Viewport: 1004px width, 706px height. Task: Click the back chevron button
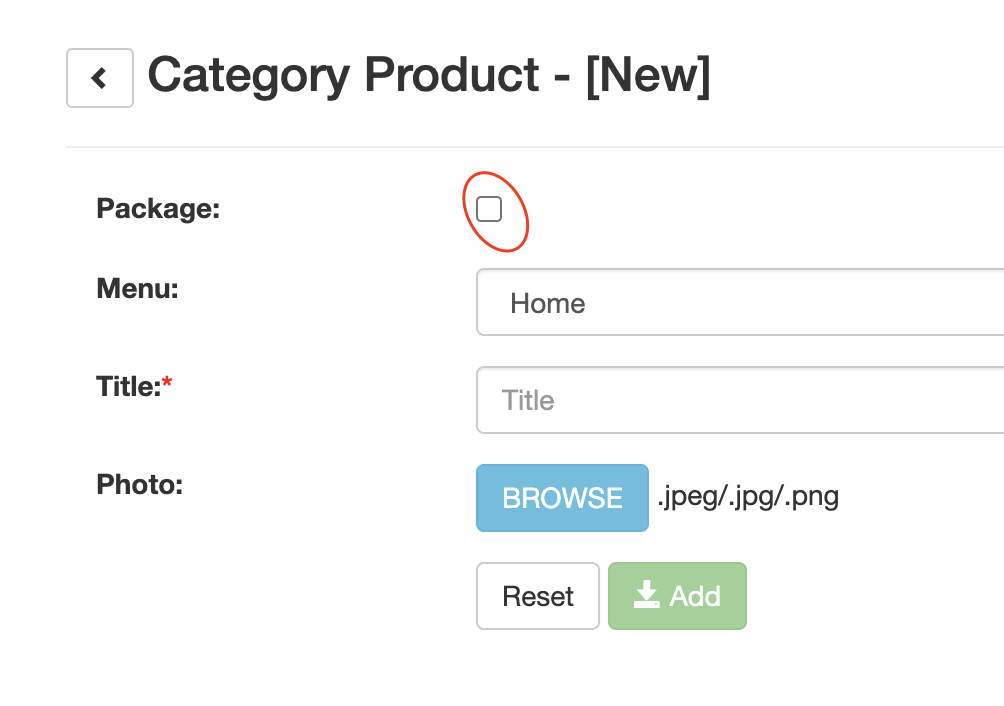[x=99, y=78]
